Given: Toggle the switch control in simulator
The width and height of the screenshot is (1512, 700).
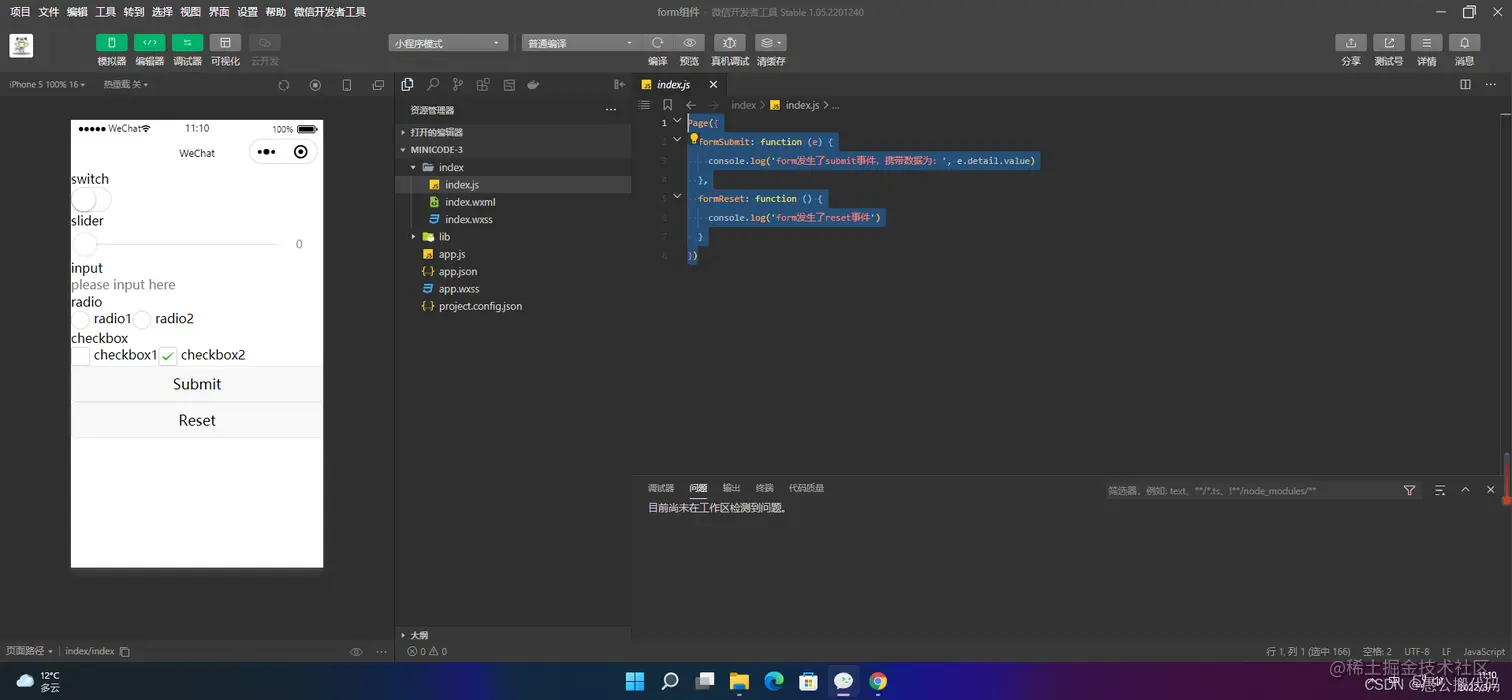Looking at the screenshot, I should (91, 200).
